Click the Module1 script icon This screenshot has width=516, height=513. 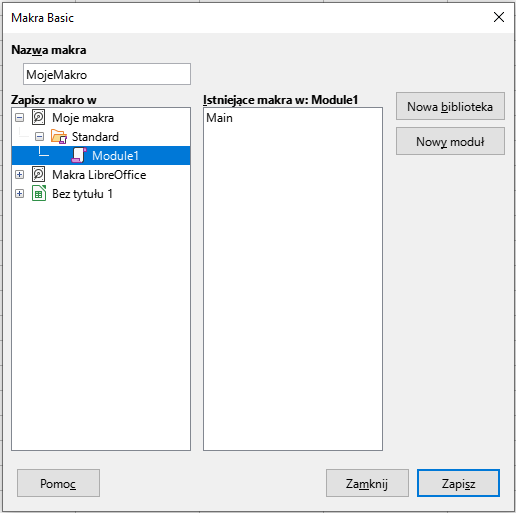(x=79, y=156)
